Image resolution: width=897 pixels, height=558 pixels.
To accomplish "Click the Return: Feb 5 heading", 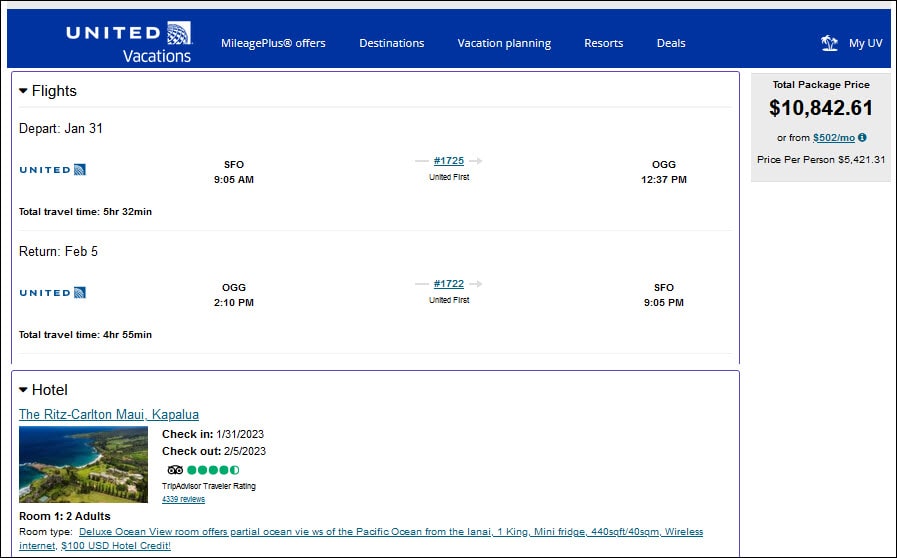I will click(x=58, y=251).
